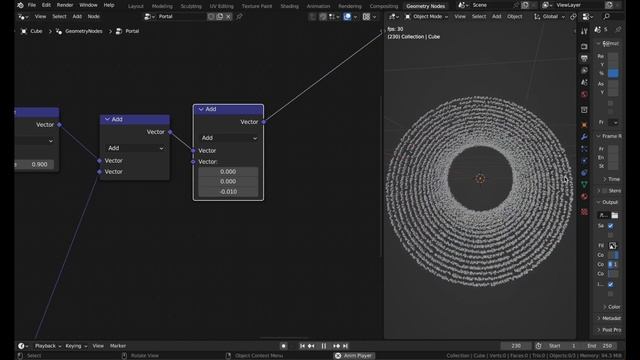The width and height of the screenshot is (640, 360).
Task: Unlink the Portal node group (X icon)
Action: [x=228, y=17]
